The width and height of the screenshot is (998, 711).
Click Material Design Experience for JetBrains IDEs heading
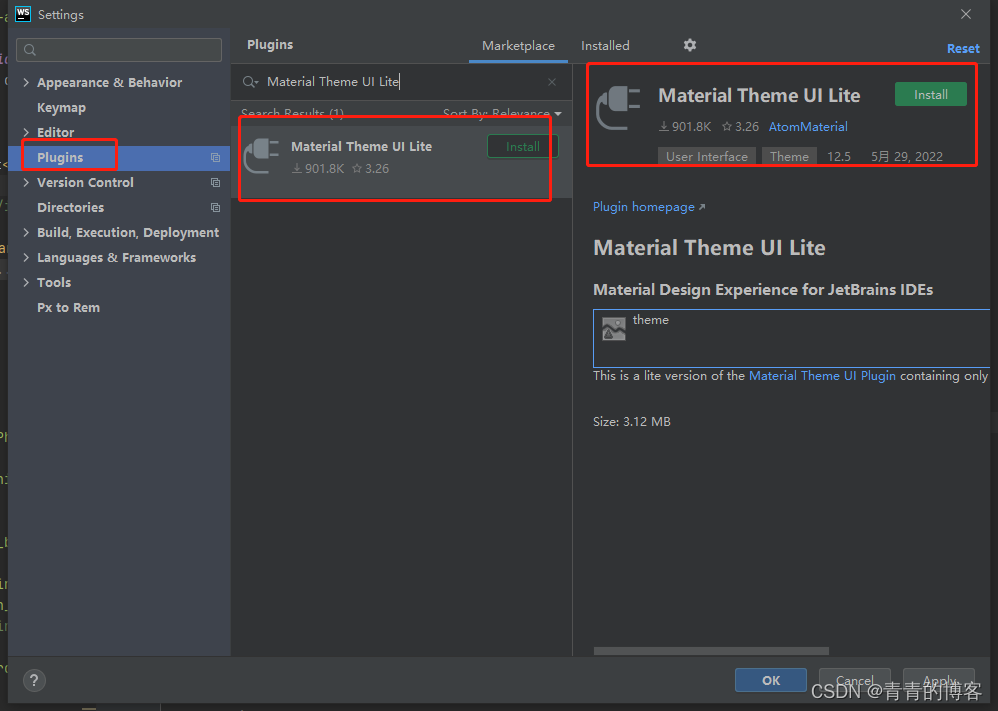pos(763,290)
